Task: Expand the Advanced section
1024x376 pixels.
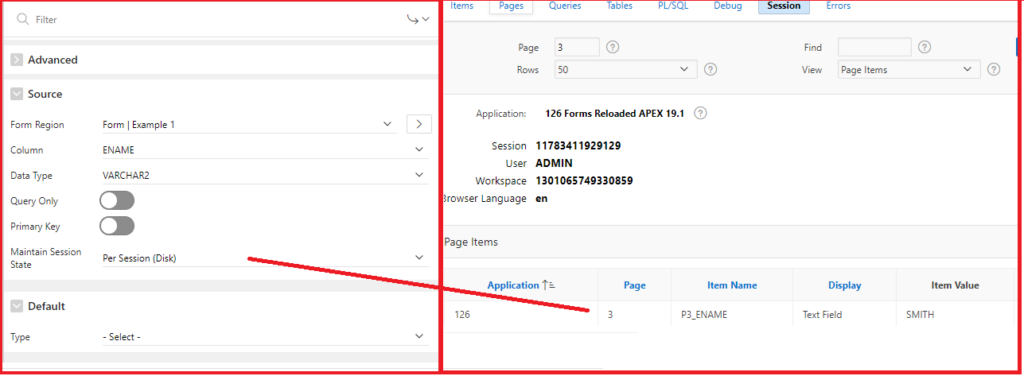Action: pos(16,59)
